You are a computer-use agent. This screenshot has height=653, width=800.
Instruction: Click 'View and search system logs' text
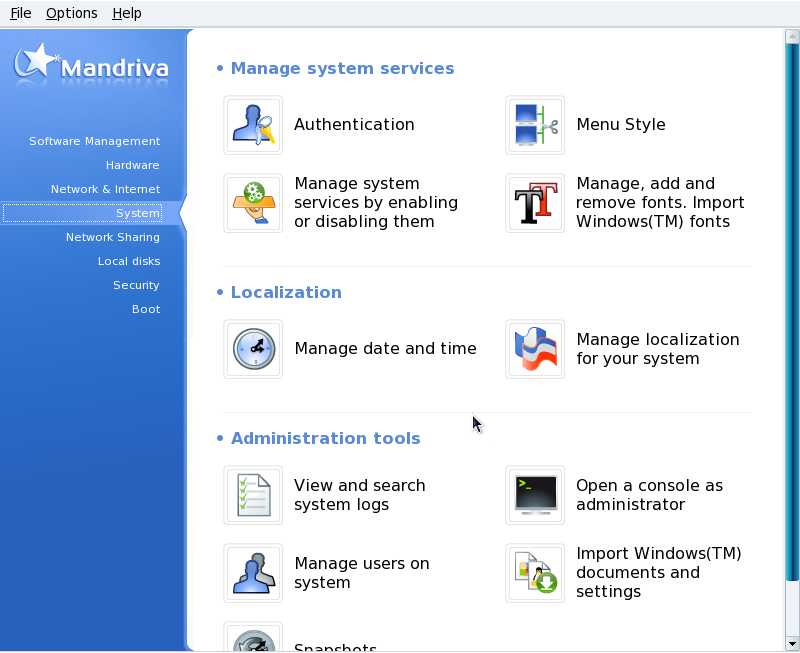(360, 495)
